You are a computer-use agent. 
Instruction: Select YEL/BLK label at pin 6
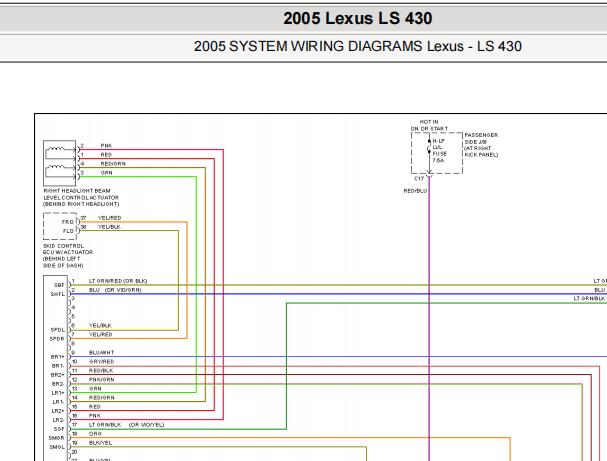pyautogui.click(x=100, y=326)
